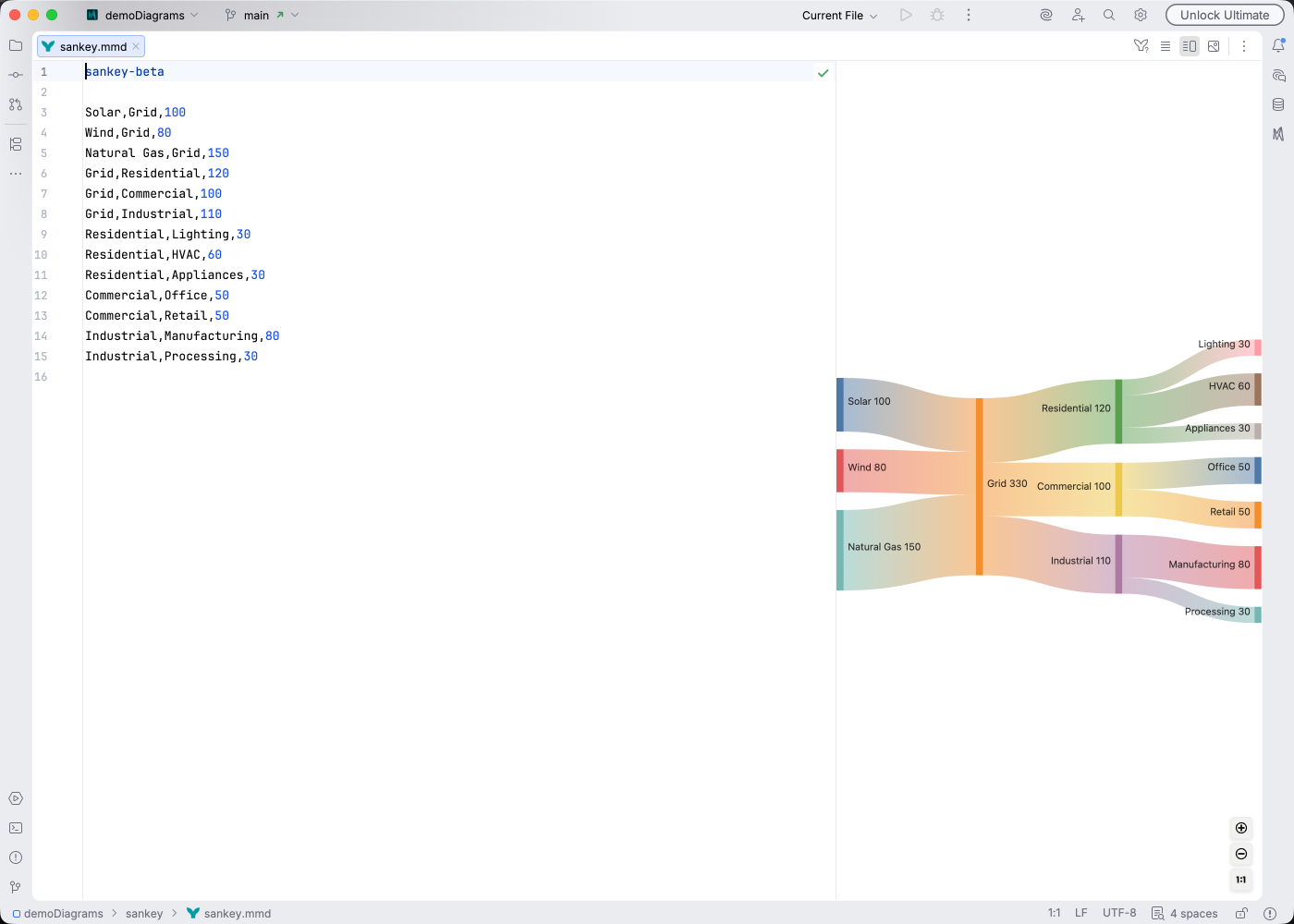Screen dimensions: 1294x924
Task: Open the Run tool window
Action: [x=15, y=797]
